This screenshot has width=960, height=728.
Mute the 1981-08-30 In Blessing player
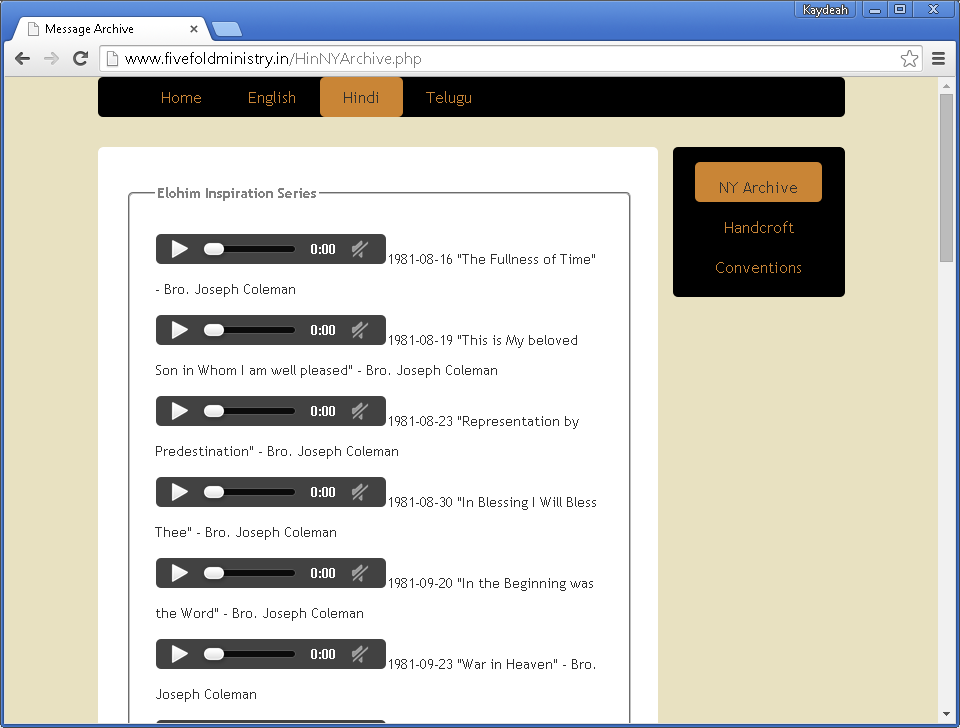point(360,492)
